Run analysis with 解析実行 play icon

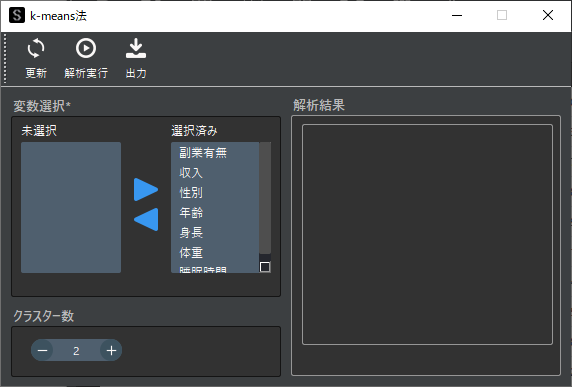pyautogui.click(x=86, y=48)
